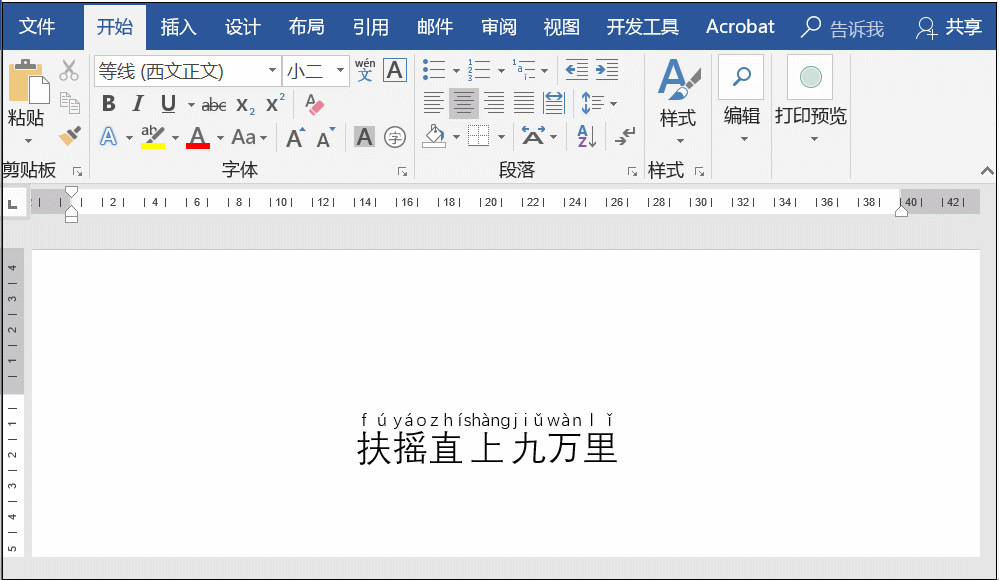Select the Pinyin Guide icon
Image resolution: width=999 pixels, height=580 pixels.
[x=363, y=70]
